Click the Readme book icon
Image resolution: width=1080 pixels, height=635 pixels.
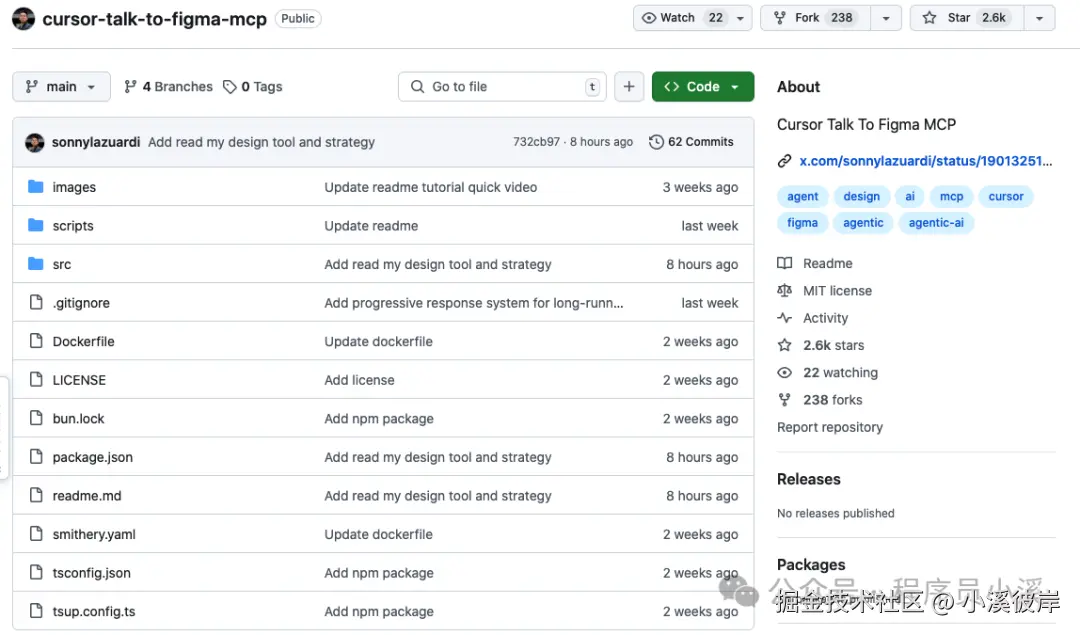(x=785, y=264)
